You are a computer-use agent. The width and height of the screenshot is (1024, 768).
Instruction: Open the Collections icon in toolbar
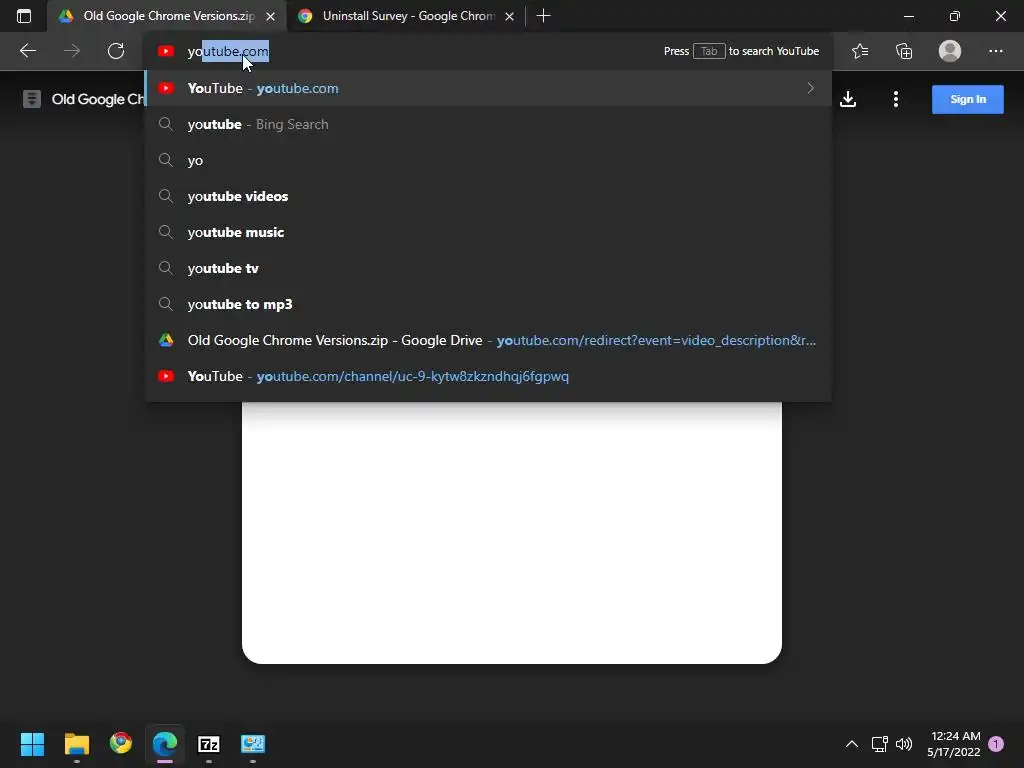click(x=904, y=51)
